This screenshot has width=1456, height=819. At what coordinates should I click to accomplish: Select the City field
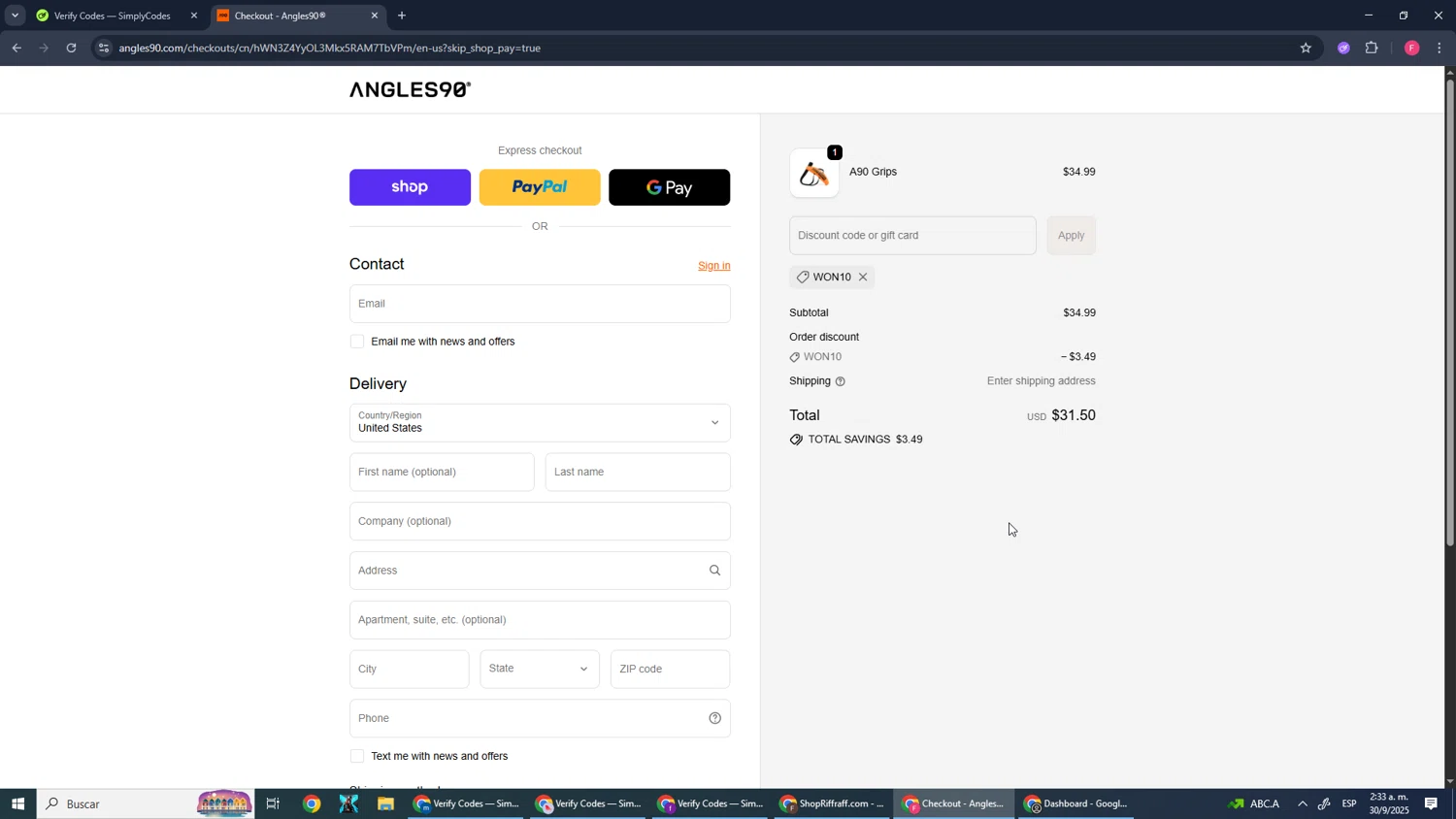click(x=409, y=670)
